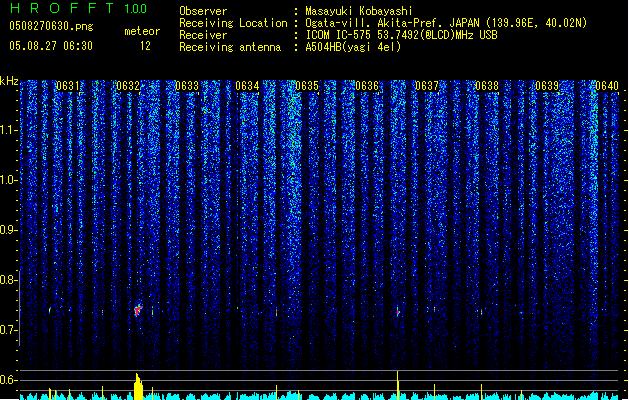Click the 0.9 frequency axis label
Image resolution: width=629 pixels, height=400 pixels.
9,230
